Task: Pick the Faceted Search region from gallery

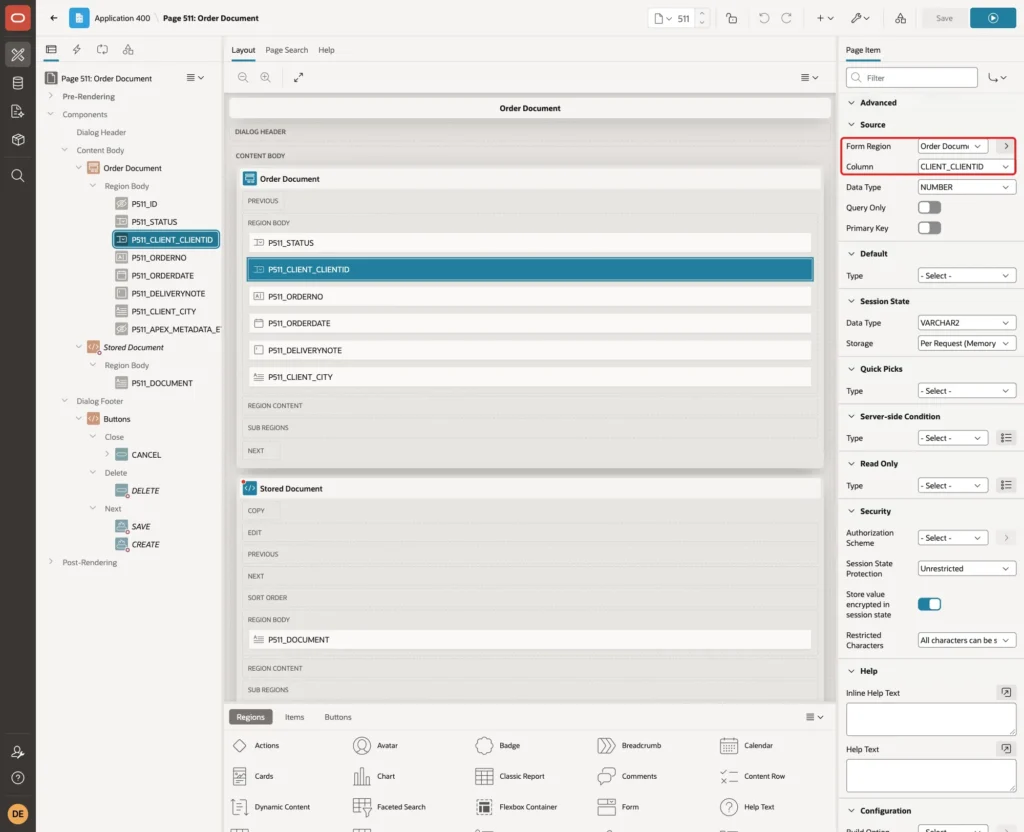Action: coord(389,807)
